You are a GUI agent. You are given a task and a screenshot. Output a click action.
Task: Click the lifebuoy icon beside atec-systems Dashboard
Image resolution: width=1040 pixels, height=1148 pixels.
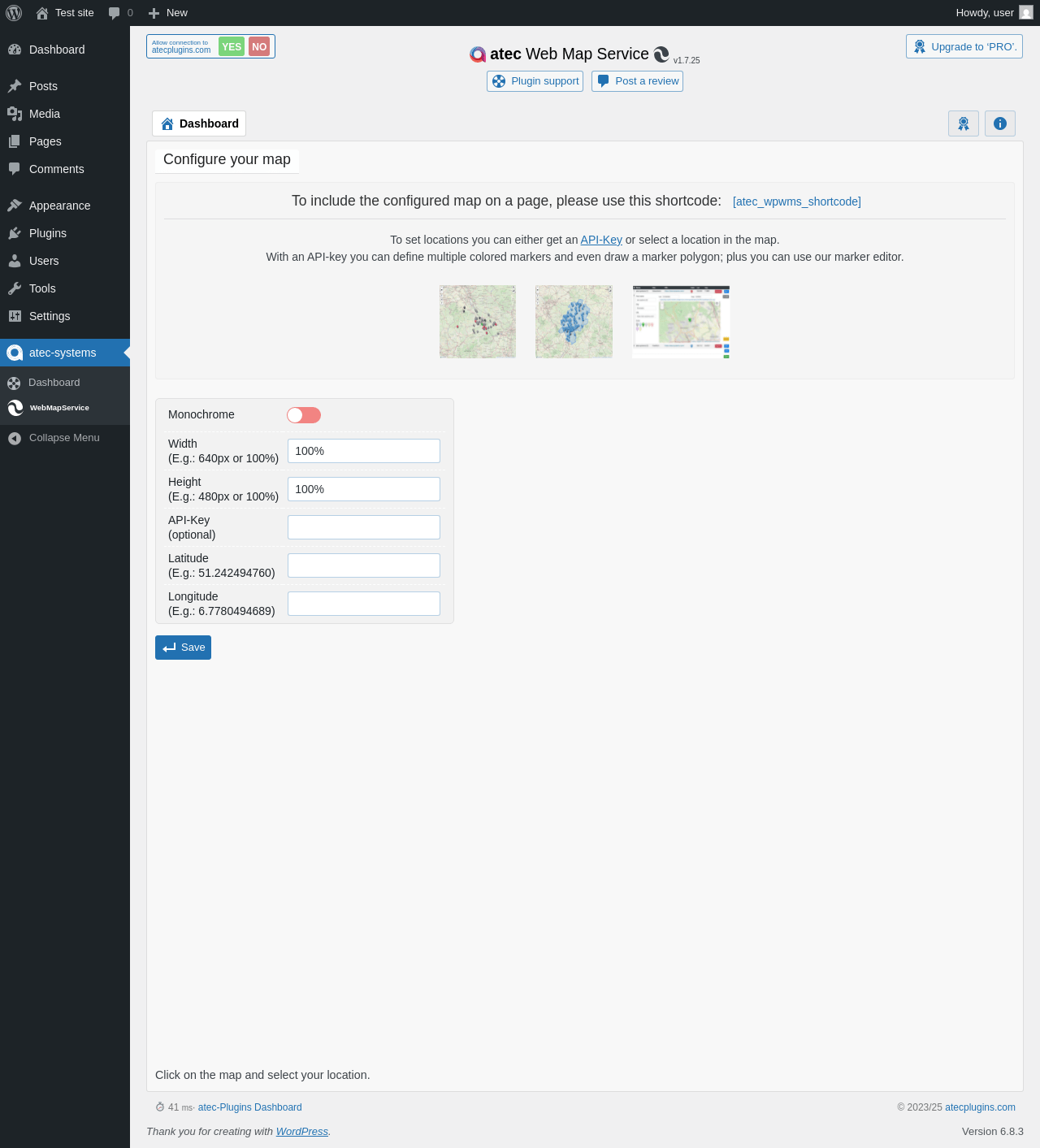pos(14,383)
